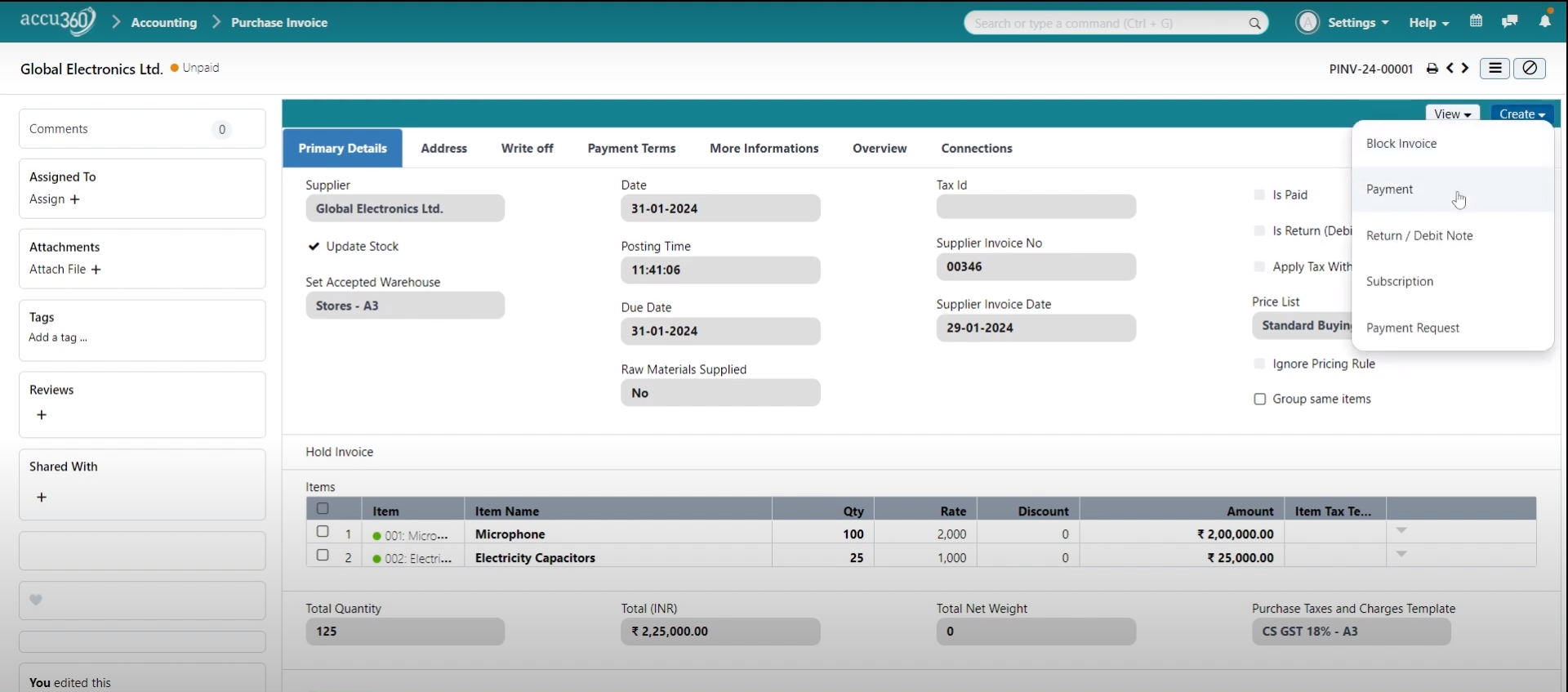Click the user avatar icon

[x=1307, y=23]
